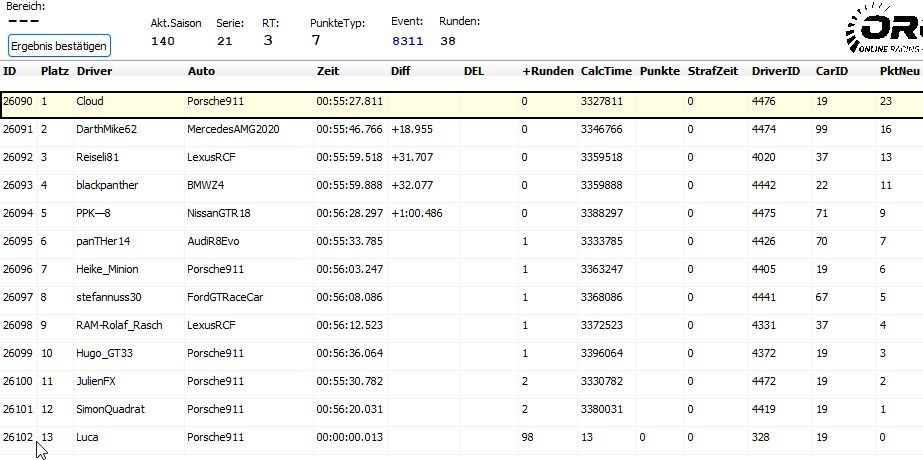This screenshot has height=460, width=923.
Task: Click the Ergebnis bestätigen button
Action: coord(59,46)
